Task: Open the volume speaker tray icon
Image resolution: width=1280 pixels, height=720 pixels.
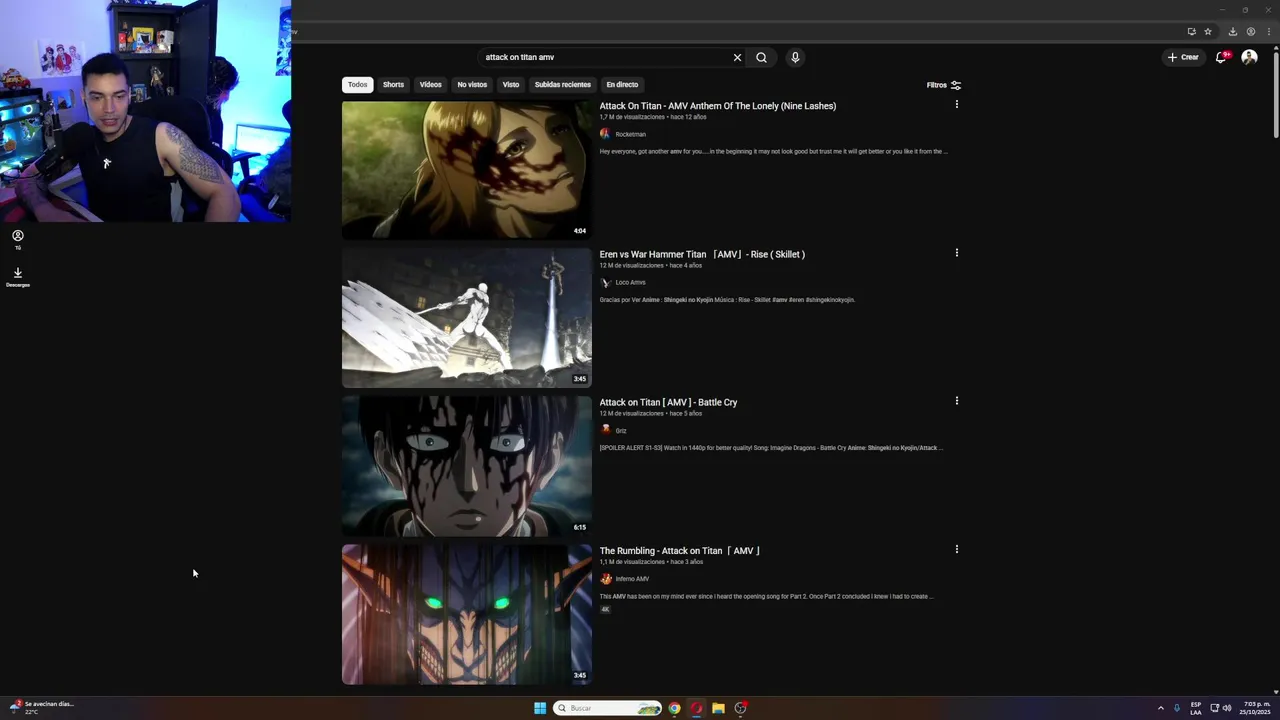Action: pos(1227,708)
